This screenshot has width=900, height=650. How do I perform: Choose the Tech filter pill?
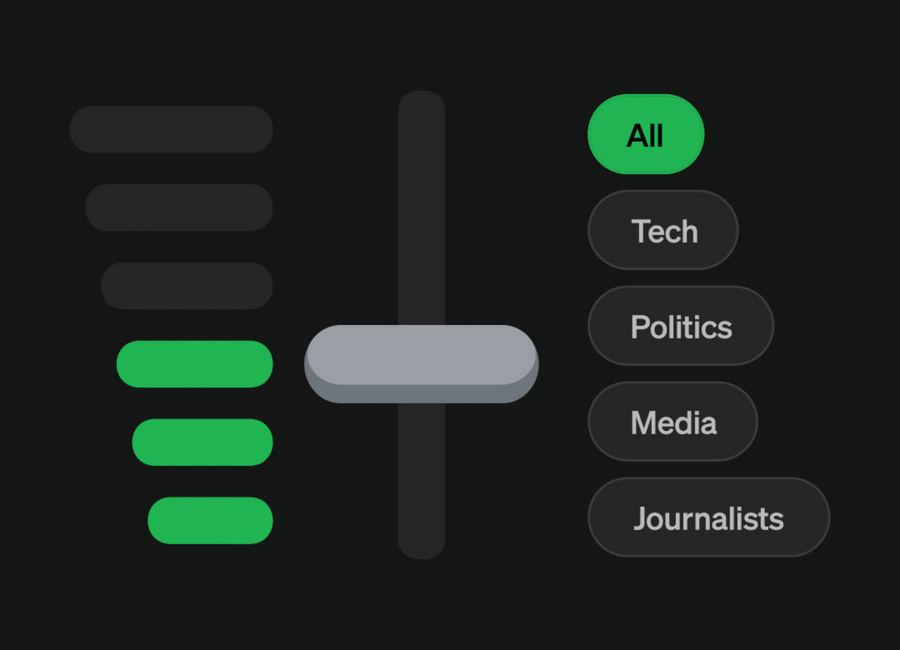click(663, 230)
